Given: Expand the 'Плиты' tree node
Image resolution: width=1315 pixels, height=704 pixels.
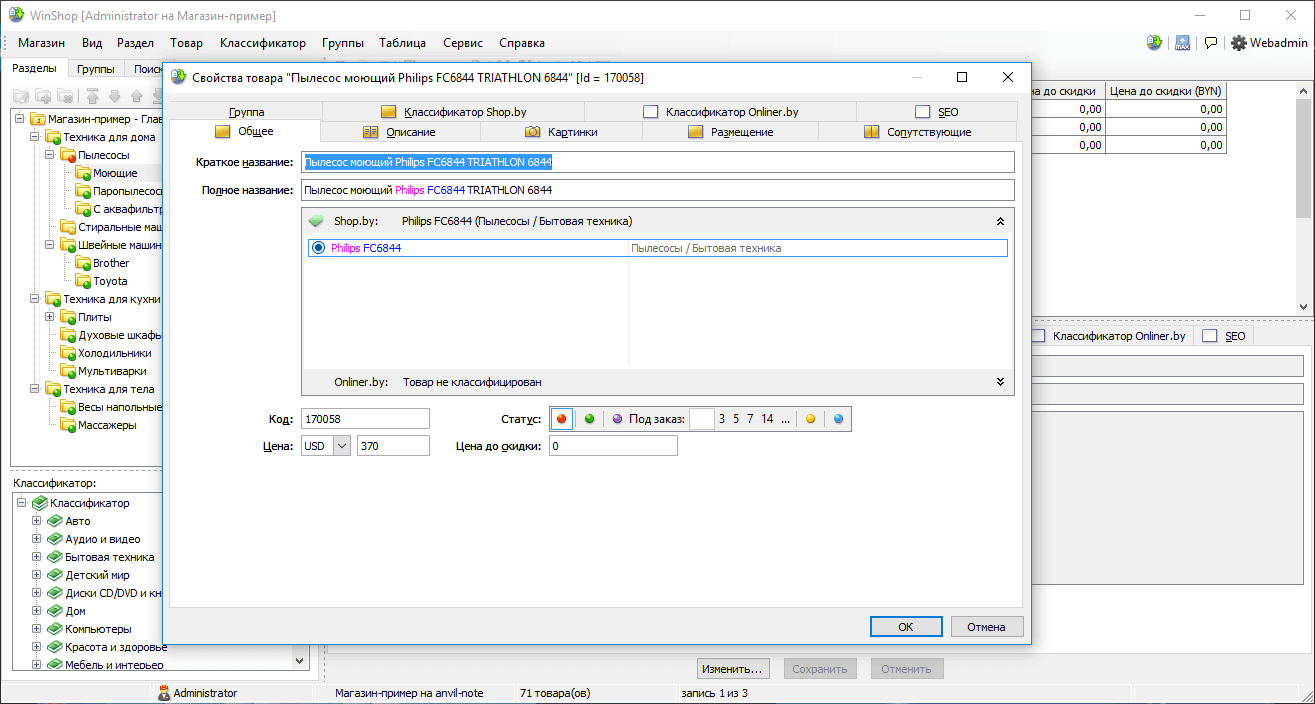Looking at the screenshot, I should [50, 317].
